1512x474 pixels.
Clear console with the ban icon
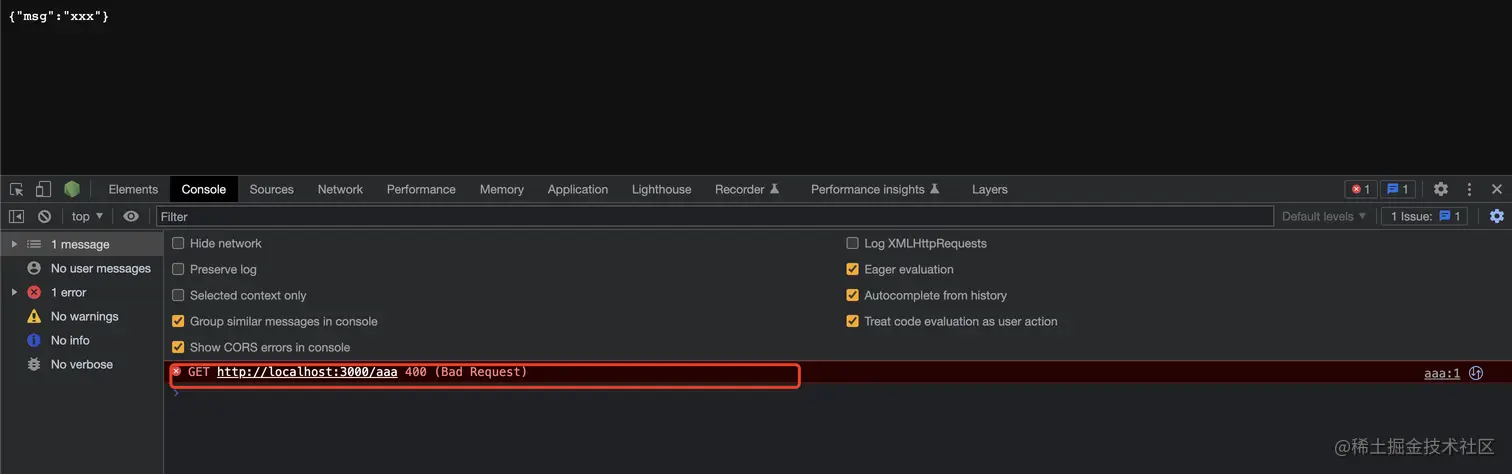point(44,216)
